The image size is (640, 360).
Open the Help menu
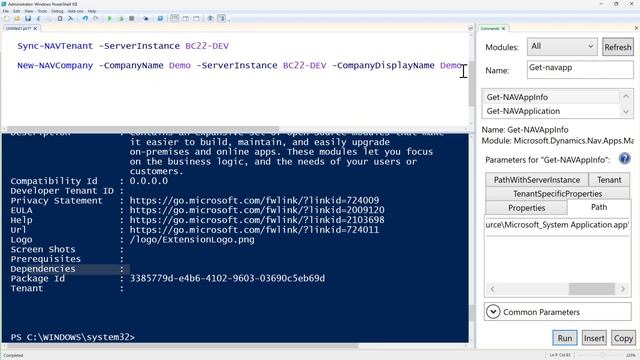(92, 11)
